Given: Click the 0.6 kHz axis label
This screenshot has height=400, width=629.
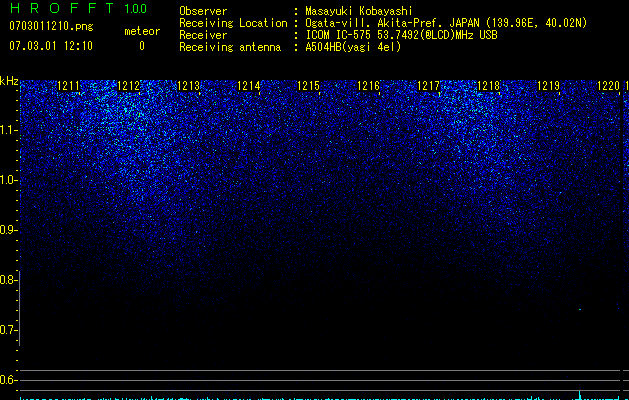Looking at the screenshot, I should (8, 380).
